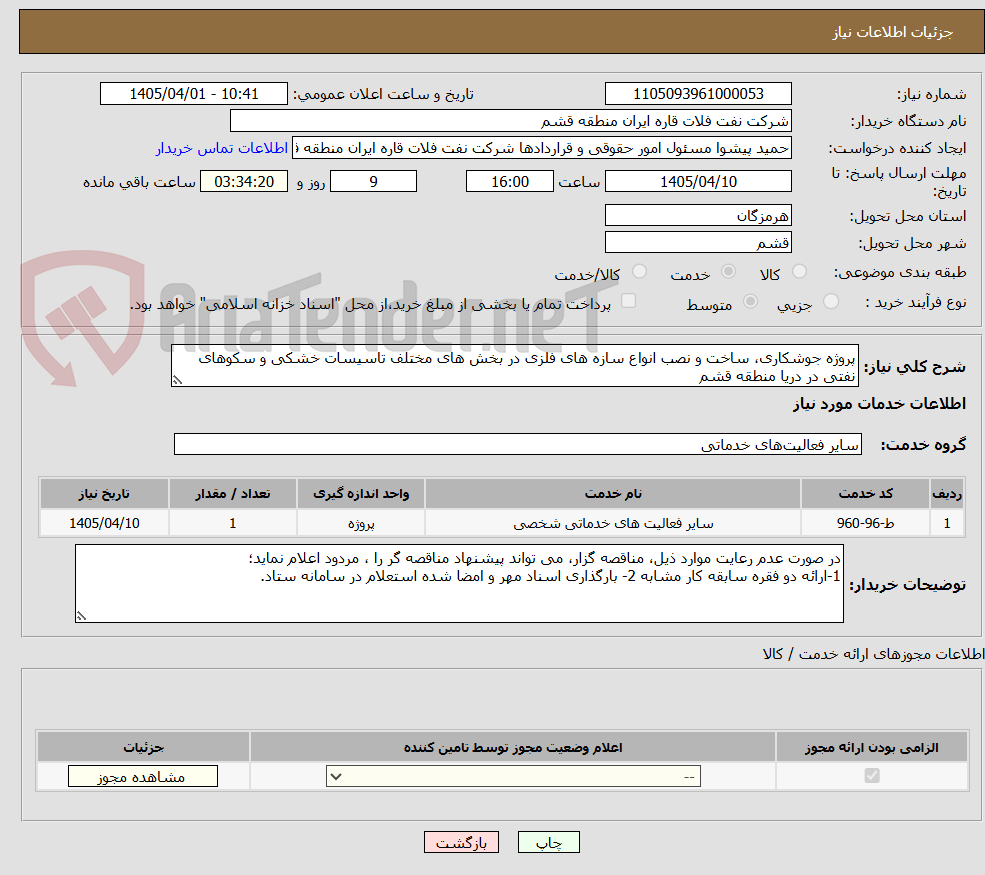985x875 pixels.
Task: Select the خدمت radio button
Action: [x=728, y=271]
